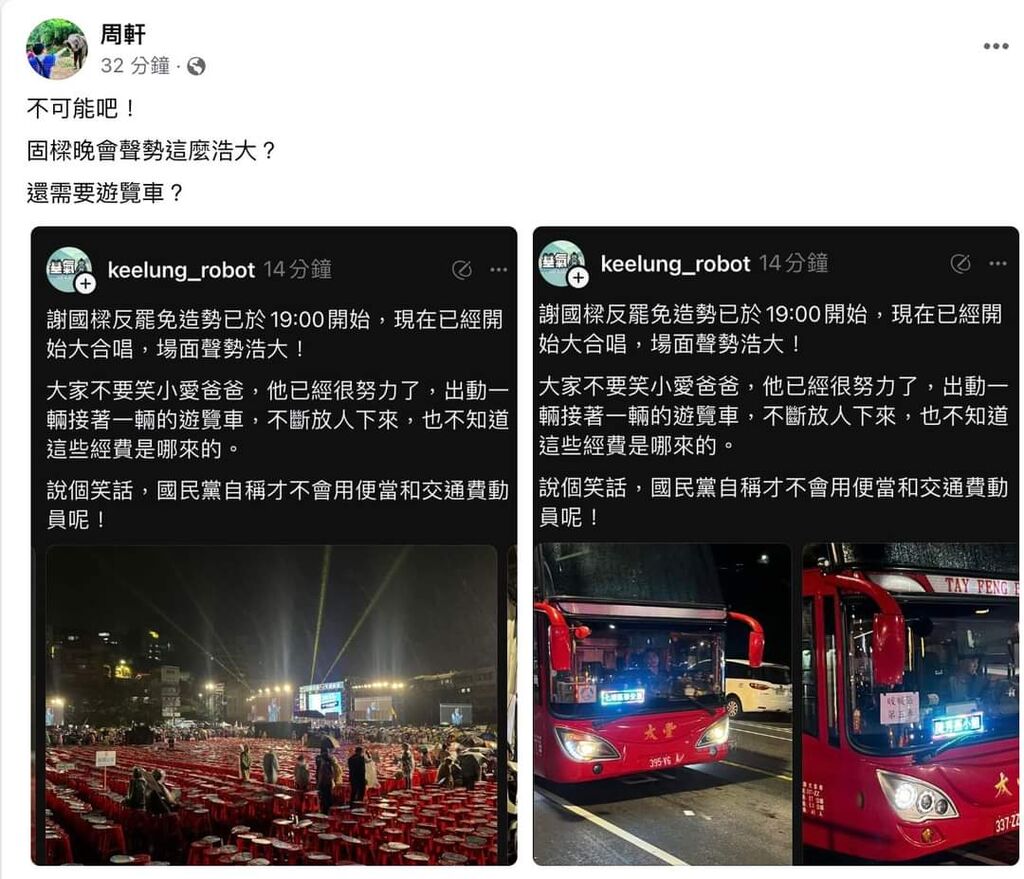Click the left thread's 14分鐘 timestamp
The width and height of the screenshot is (1024, 879).
click(x=298, y=270)
